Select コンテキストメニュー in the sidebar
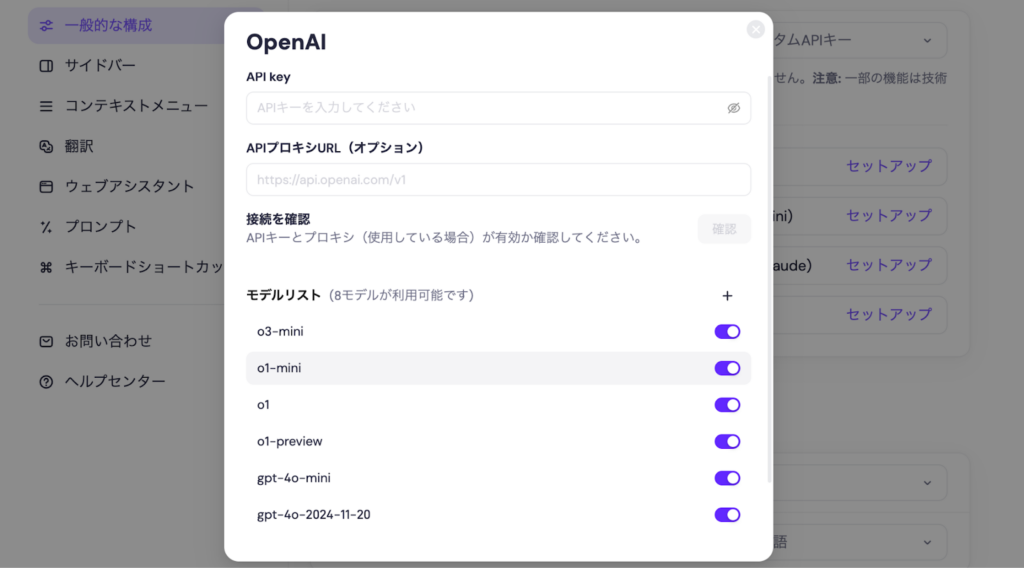 tap(136, 106)
